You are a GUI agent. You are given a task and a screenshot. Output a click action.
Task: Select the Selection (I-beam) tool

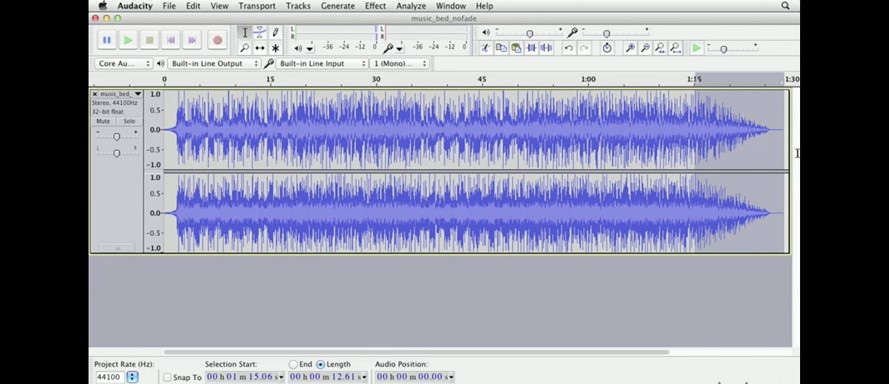[245, 33]
